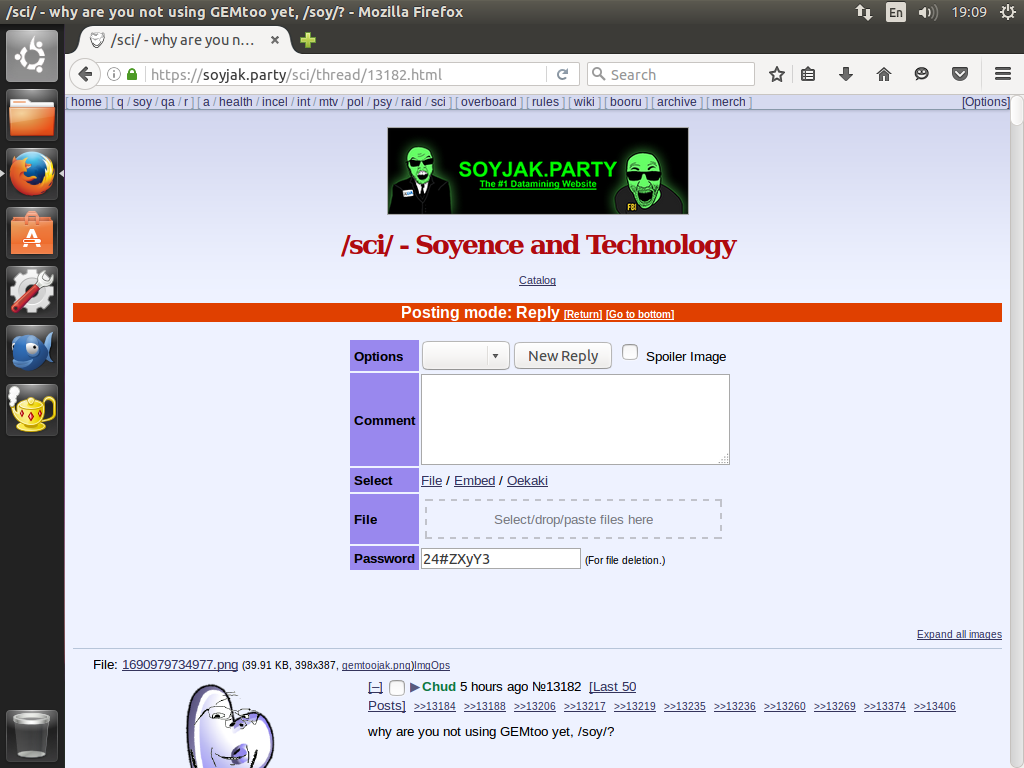The image size is (1024, 768).
Task: Open the Ubuntu system settings launcher icon
Action: [33, 292]
